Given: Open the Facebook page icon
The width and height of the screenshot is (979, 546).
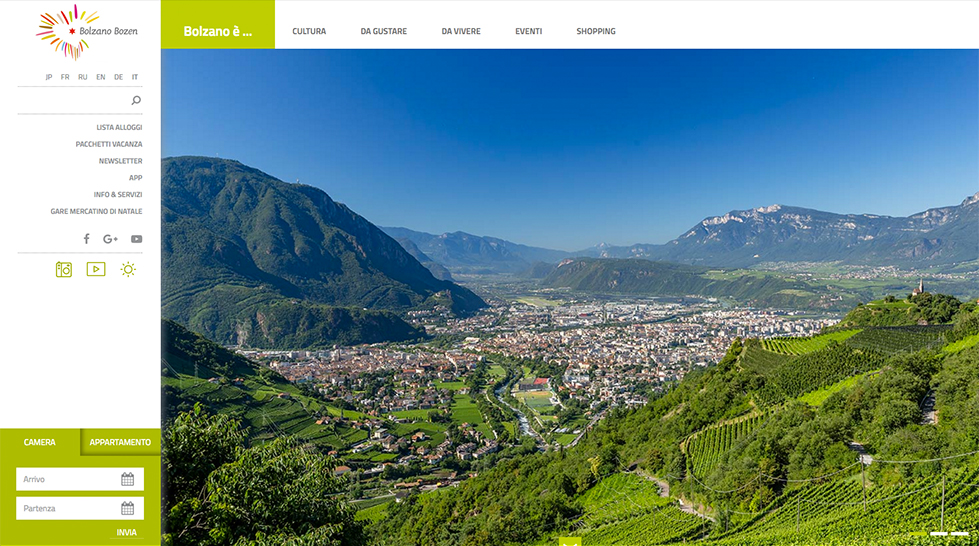Looking at the screenshot, I should point(87,239).
